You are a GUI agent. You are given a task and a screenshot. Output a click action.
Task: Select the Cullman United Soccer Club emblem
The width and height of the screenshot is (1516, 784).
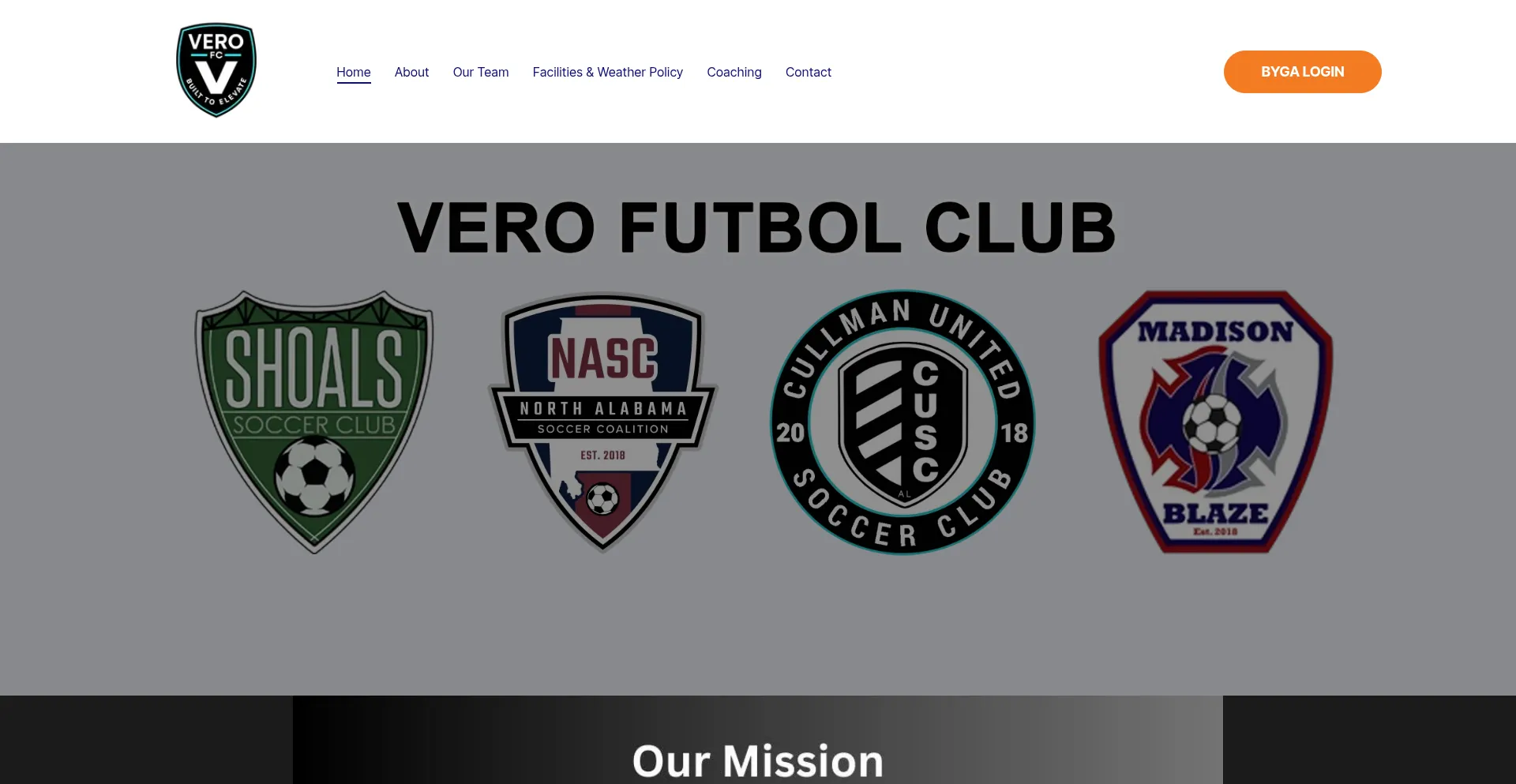[x=902, y=422]
